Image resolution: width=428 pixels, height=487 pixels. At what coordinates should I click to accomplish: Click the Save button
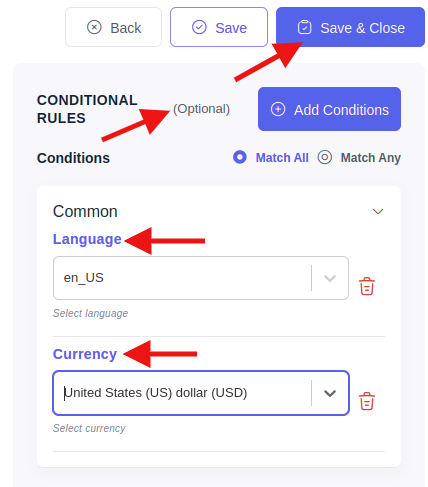coord(219,27)
